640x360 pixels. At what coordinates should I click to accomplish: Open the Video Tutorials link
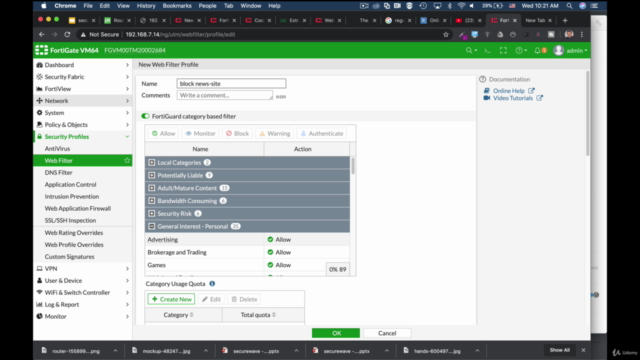pyautogui.click(x=513, y=98)
